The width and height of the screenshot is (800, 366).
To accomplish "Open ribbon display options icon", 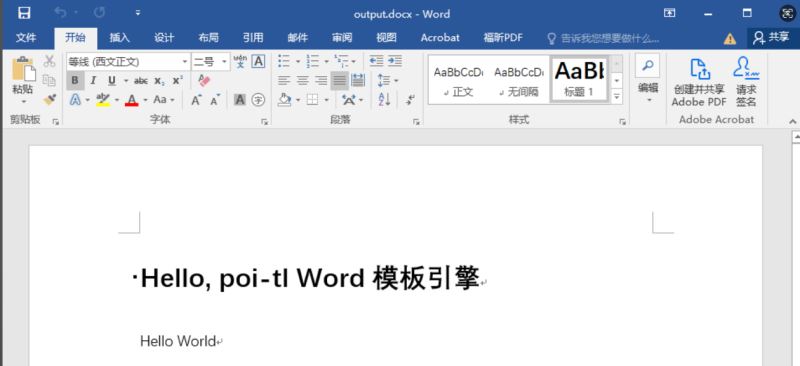I will point(669,13).
